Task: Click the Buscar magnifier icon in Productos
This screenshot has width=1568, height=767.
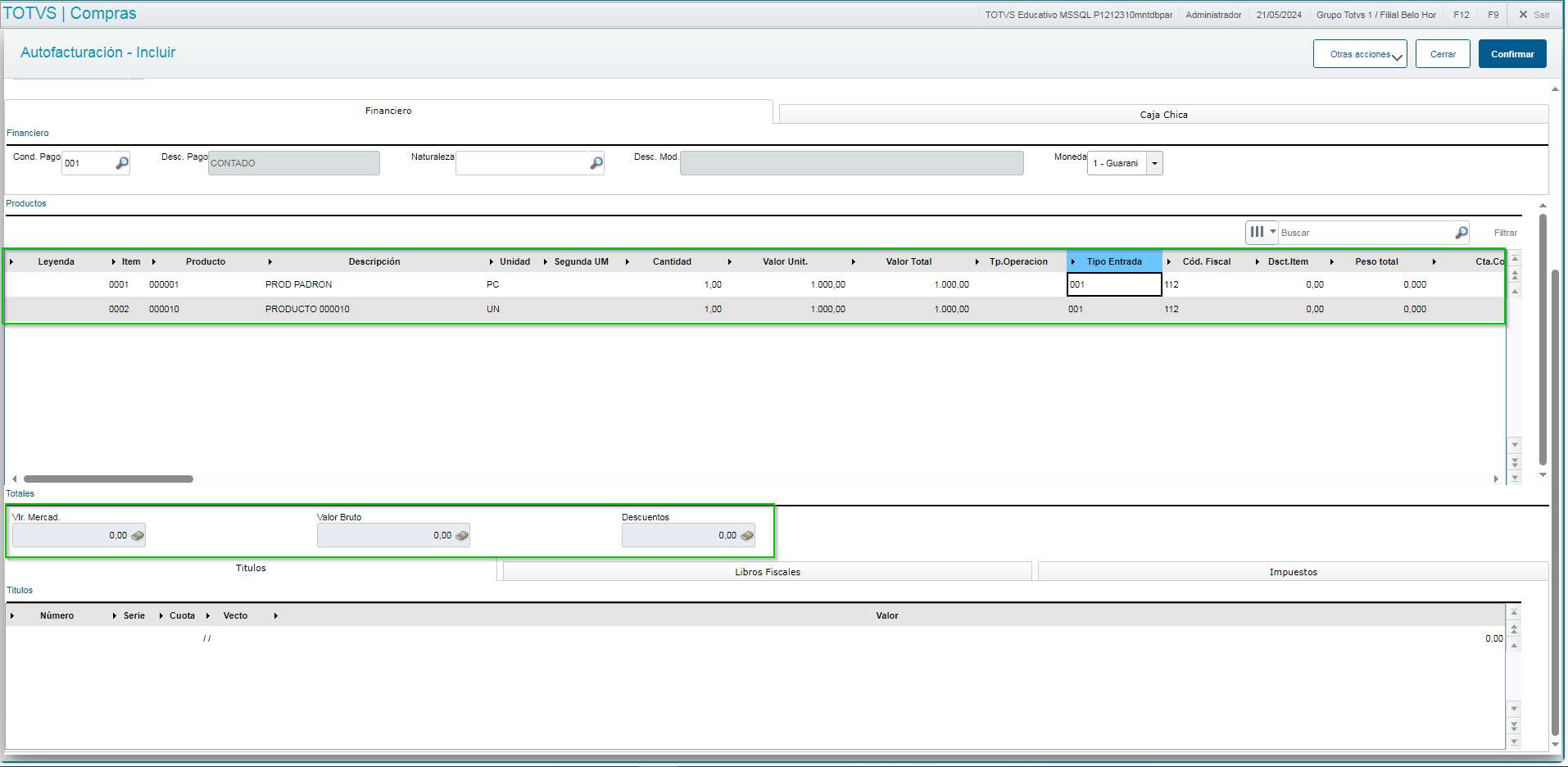Action: click(1462, 233)
